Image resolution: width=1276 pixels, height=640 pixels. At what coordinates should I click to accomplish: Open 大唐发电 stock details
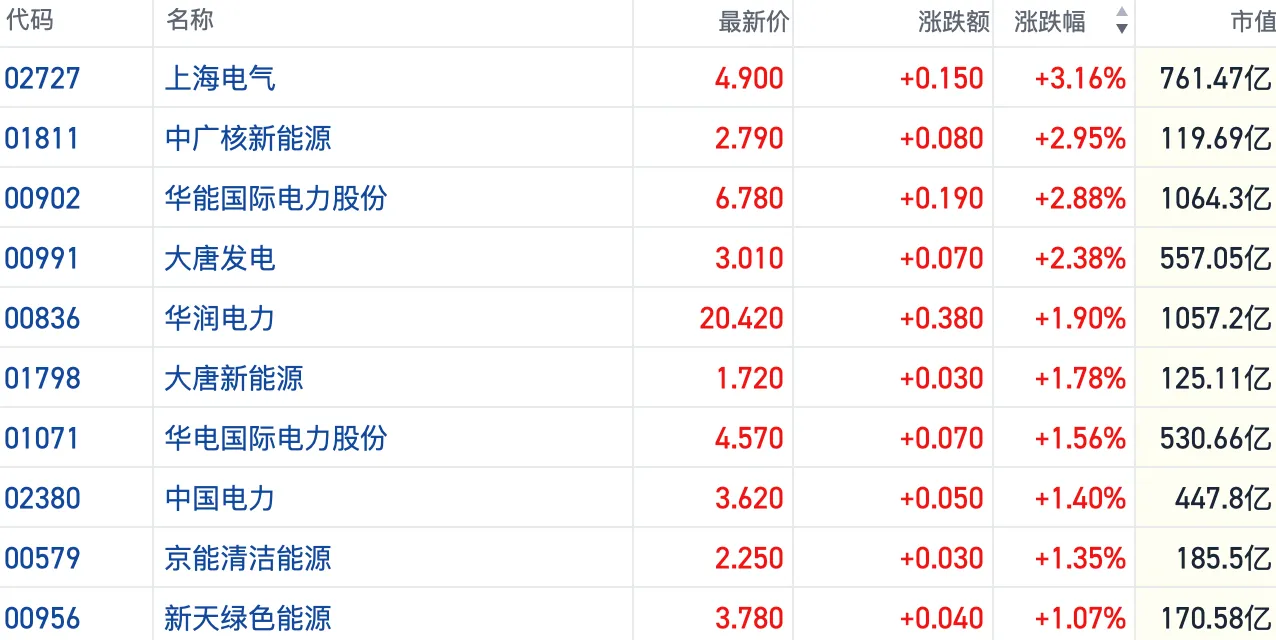tap(220, 258)
